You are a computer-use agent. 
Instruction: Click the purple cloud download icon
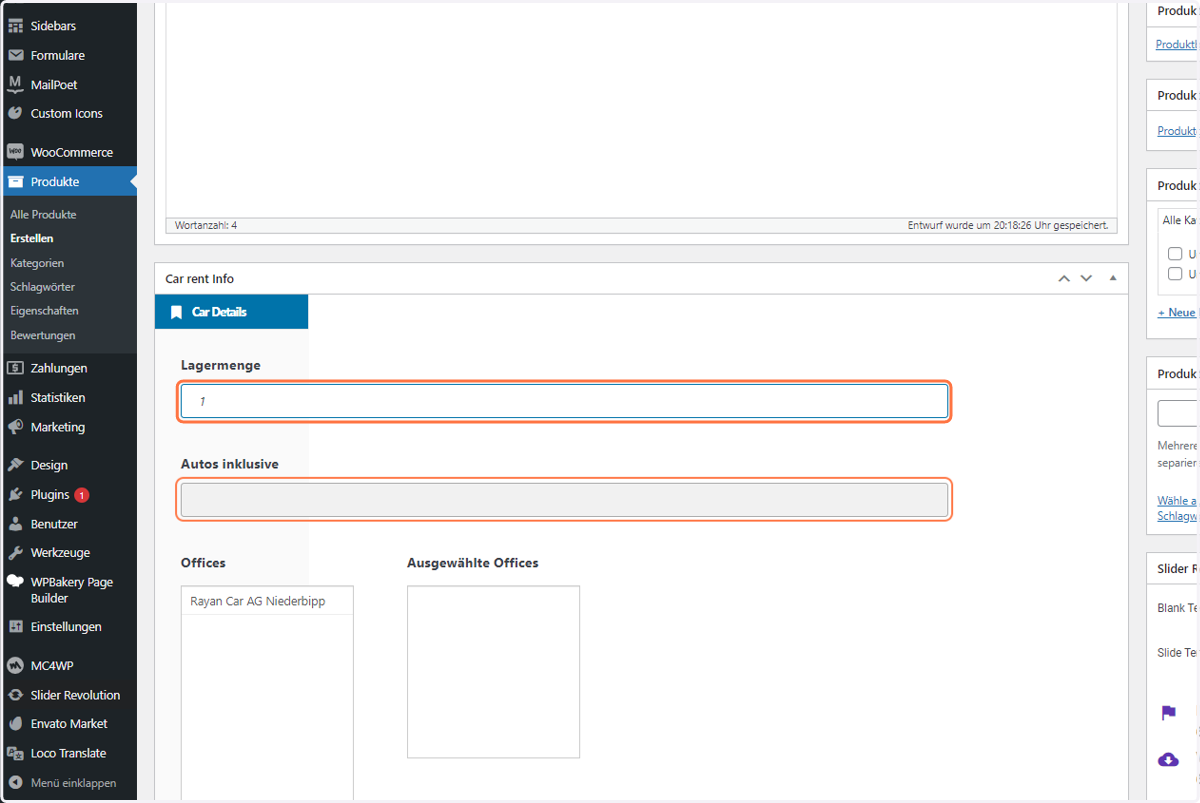(x=1168, y=760)
